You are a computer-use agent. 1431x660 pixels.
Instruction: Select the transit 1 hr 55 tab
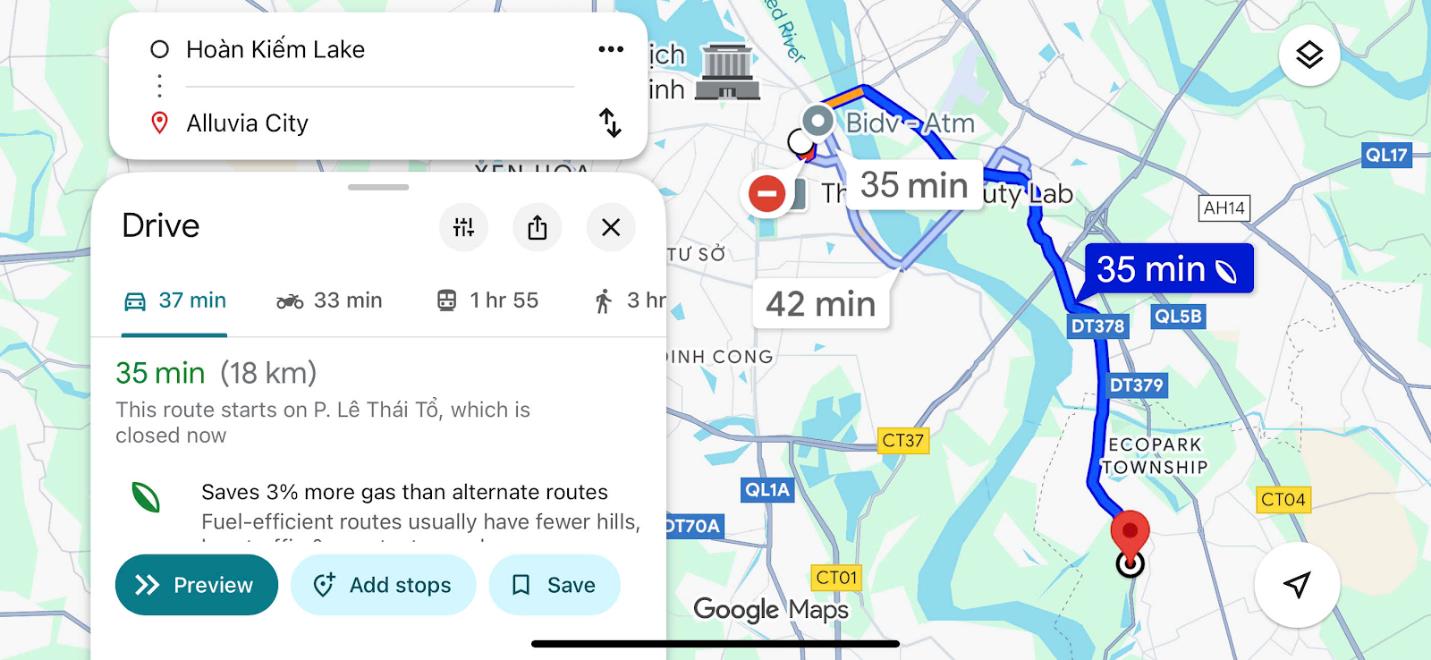(487, 300)
